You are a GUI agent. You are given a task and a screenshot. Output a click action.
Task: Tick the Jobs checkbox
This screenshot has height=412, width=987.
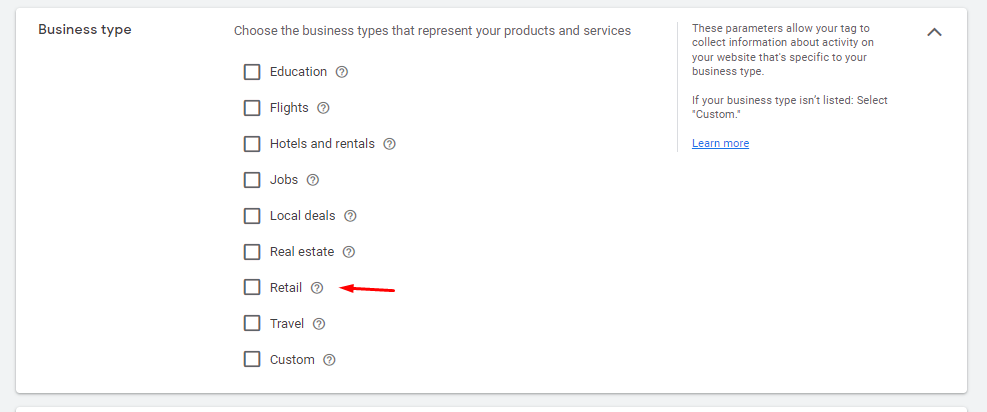252,180
